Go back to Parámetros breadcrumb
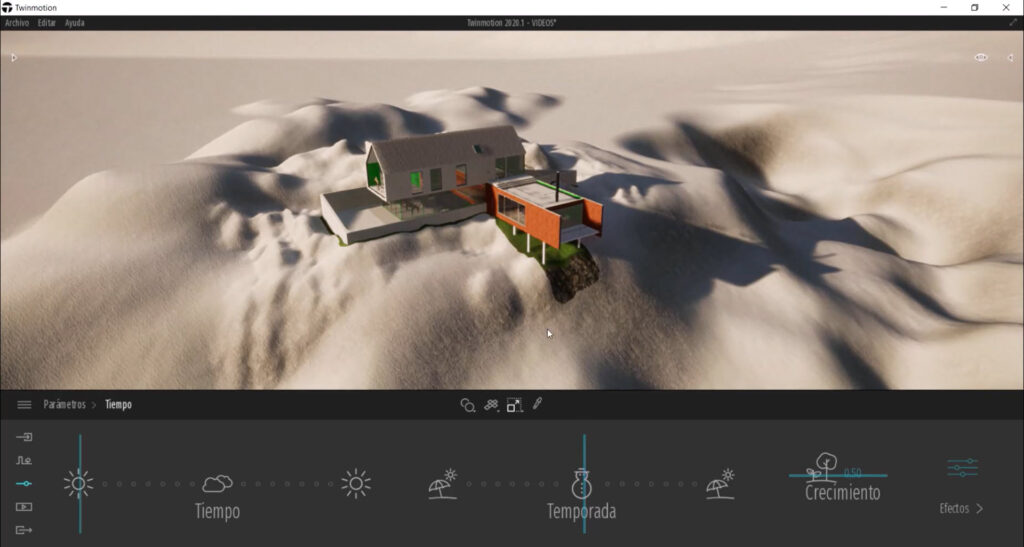Image resolution: width=1024 pixels, height=547 pixels. tap(64, 405)
